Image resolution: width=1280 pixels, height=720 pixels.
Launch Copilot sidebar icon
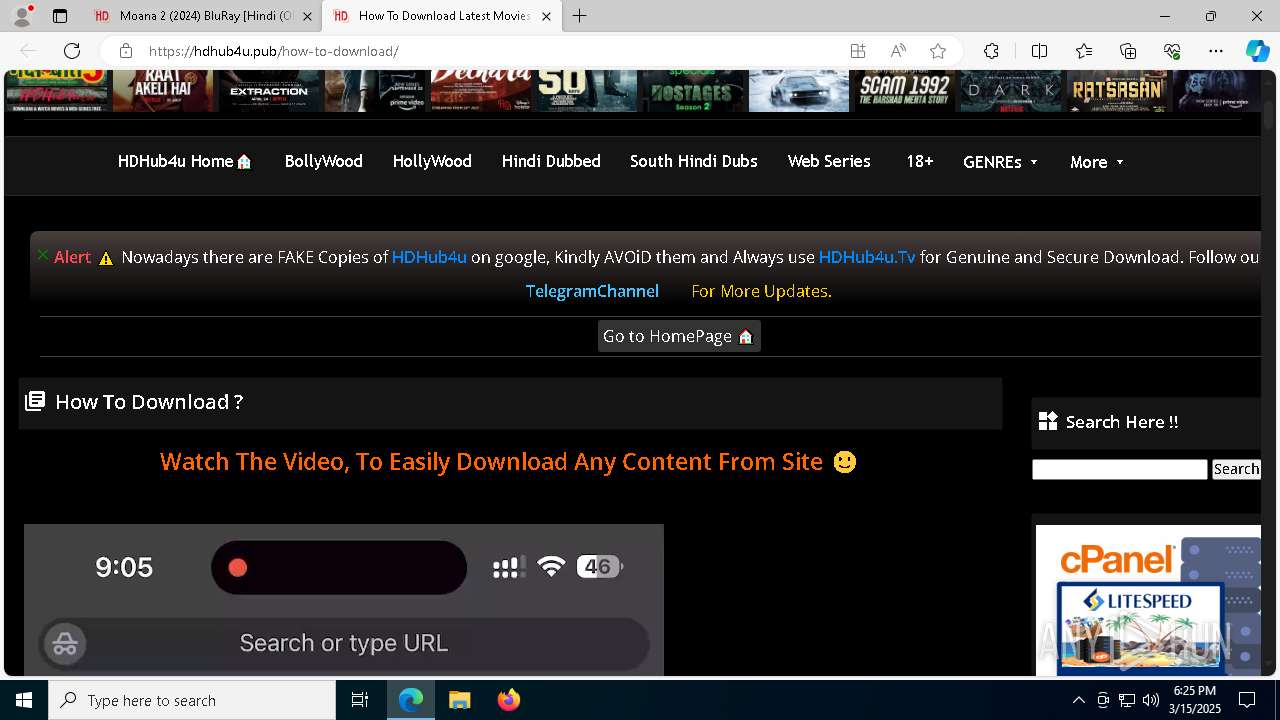[x=1257, y=51]
